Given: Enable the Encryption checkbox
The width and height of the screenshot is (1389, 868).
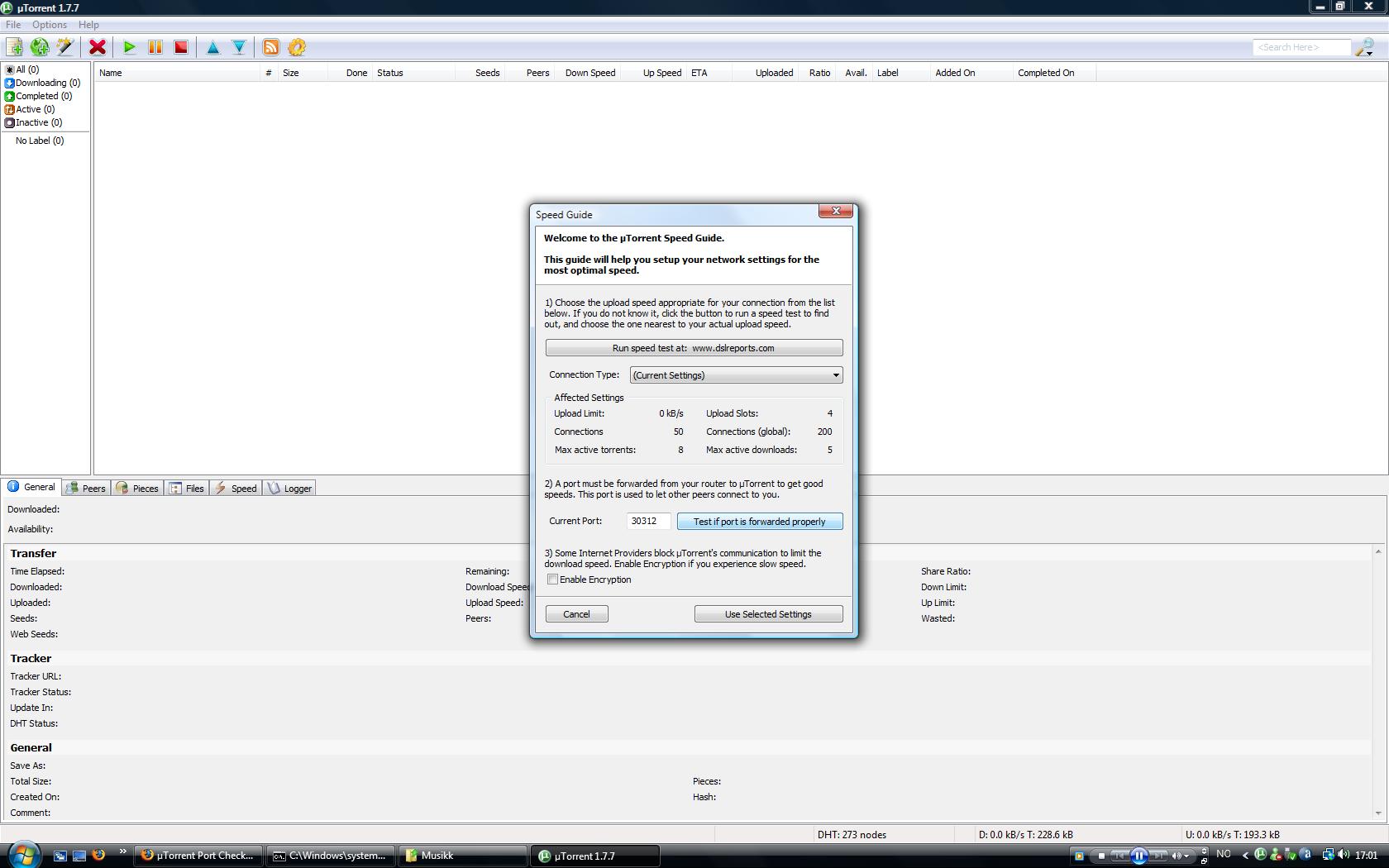Looking at the screenshot, I should click(552, 579).
